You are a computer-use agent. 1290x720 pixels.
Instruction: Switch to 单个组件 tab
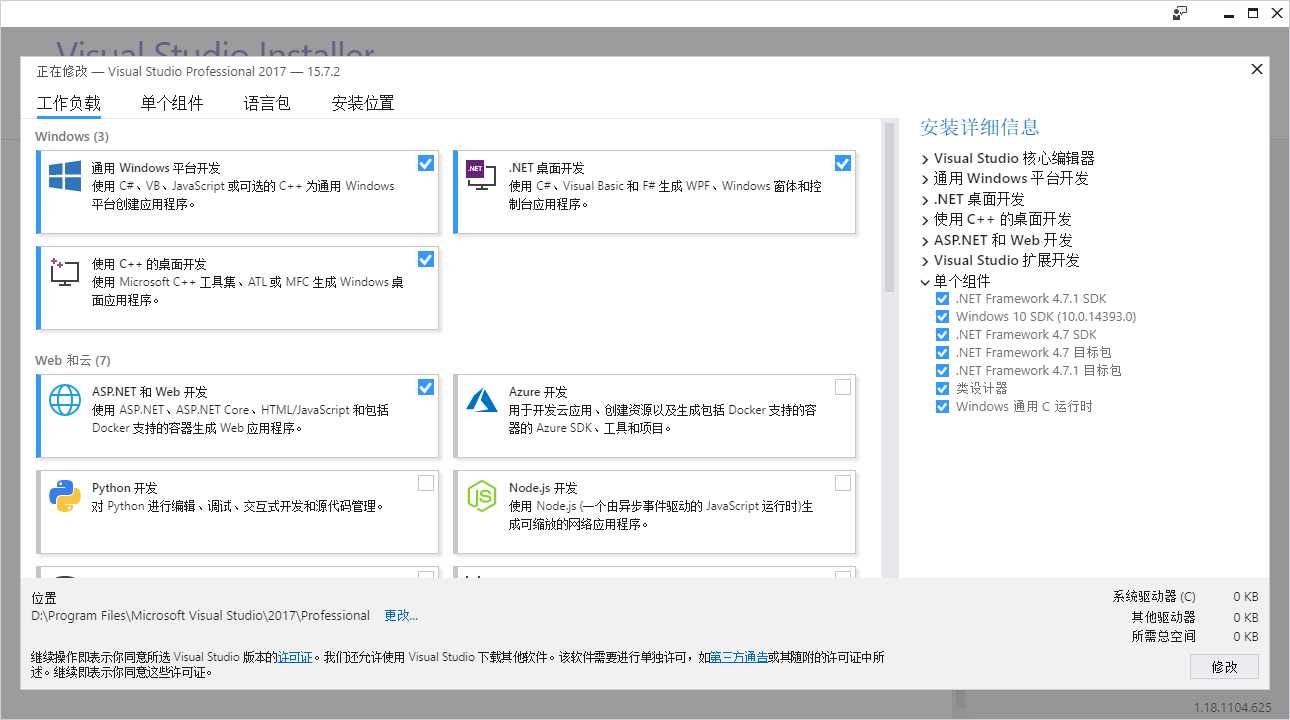[172, 103]
